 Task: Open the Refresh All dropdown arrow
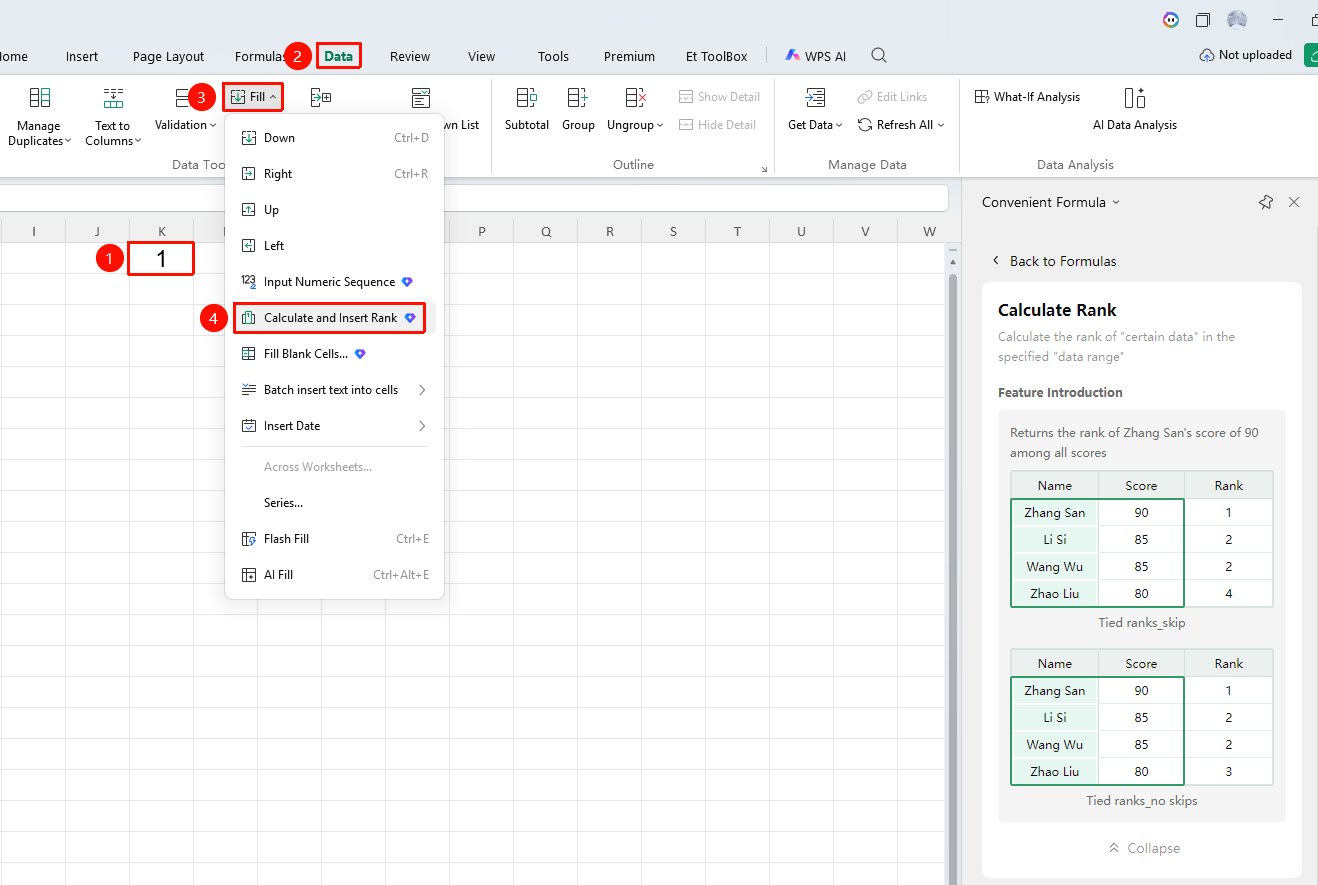[941, 125]
